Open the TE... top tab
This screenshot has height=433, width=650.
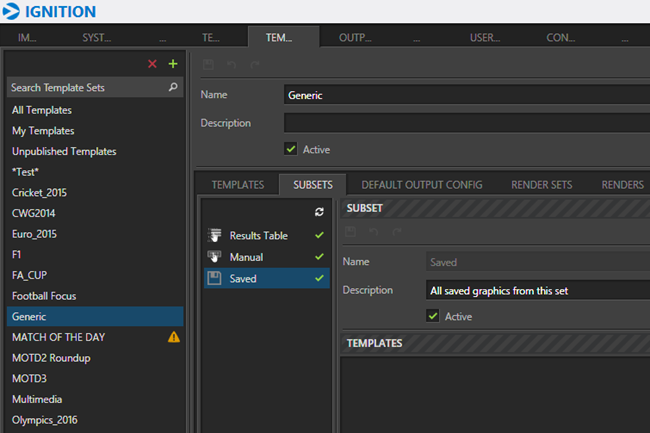(211, 38)
